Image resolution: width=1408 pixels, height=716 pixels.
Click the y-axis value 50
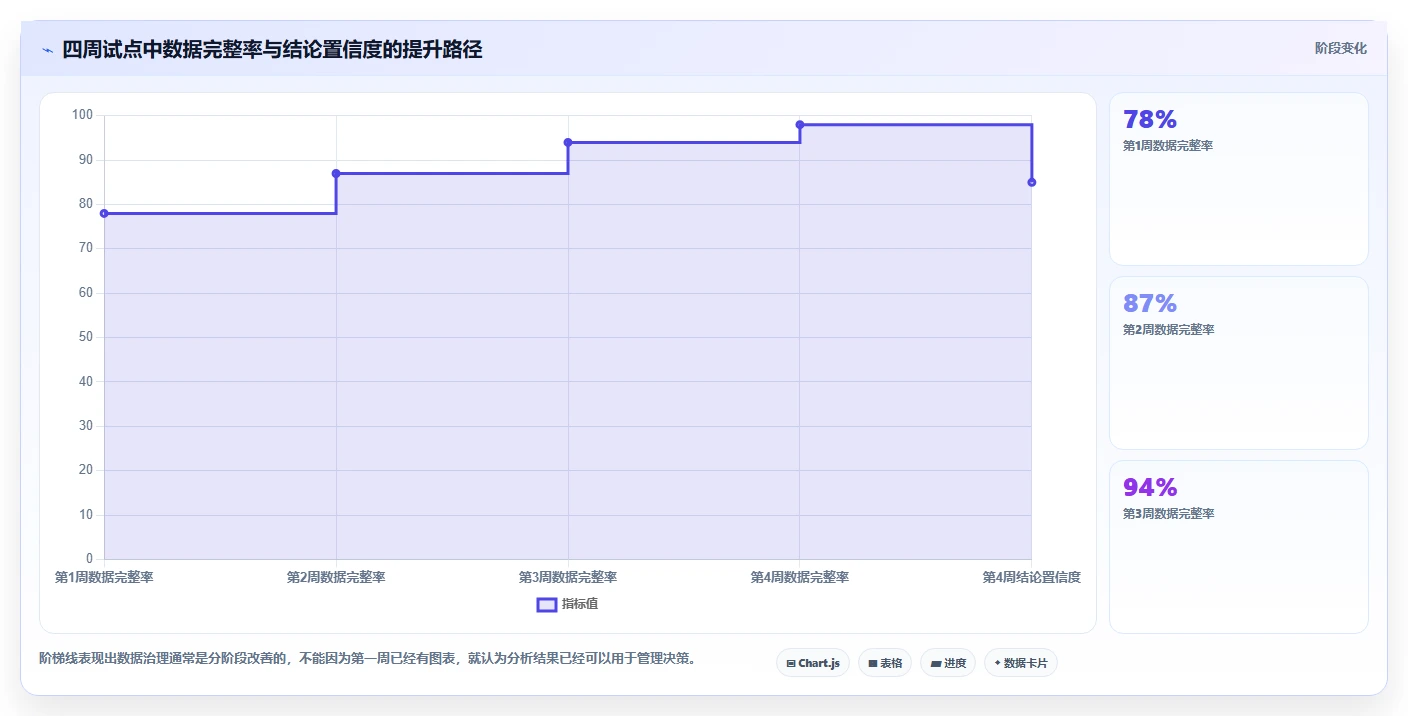click(85, 337)
